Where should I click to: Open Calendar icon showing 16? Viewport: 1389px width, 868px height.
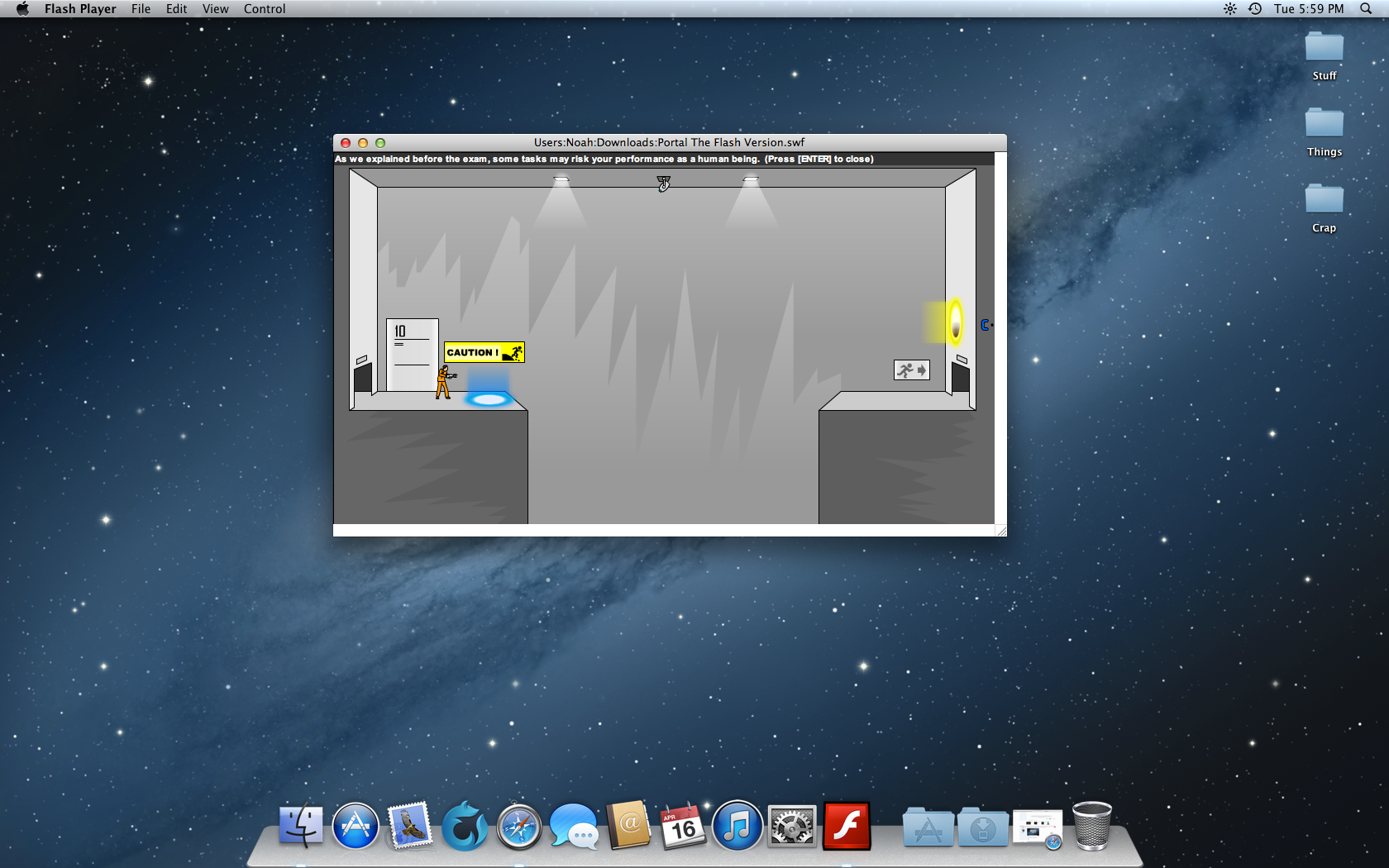683,826
